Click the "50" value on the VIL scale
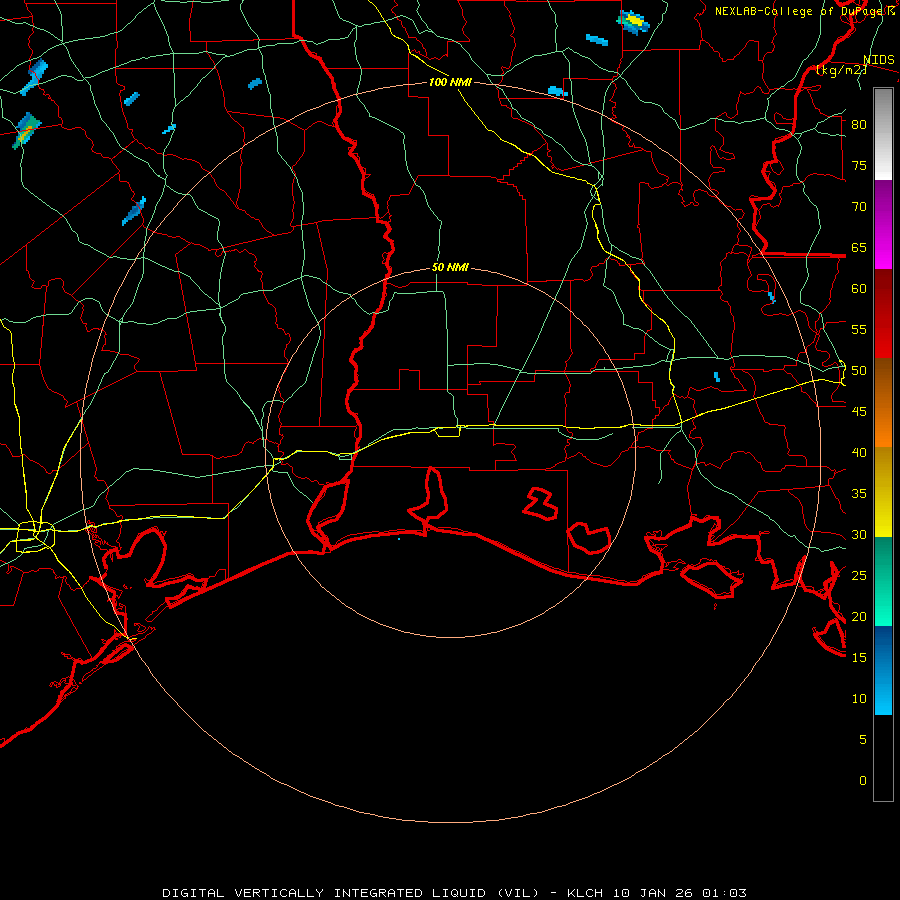Viewport: 900px width, 900px height. click(859, 371)
